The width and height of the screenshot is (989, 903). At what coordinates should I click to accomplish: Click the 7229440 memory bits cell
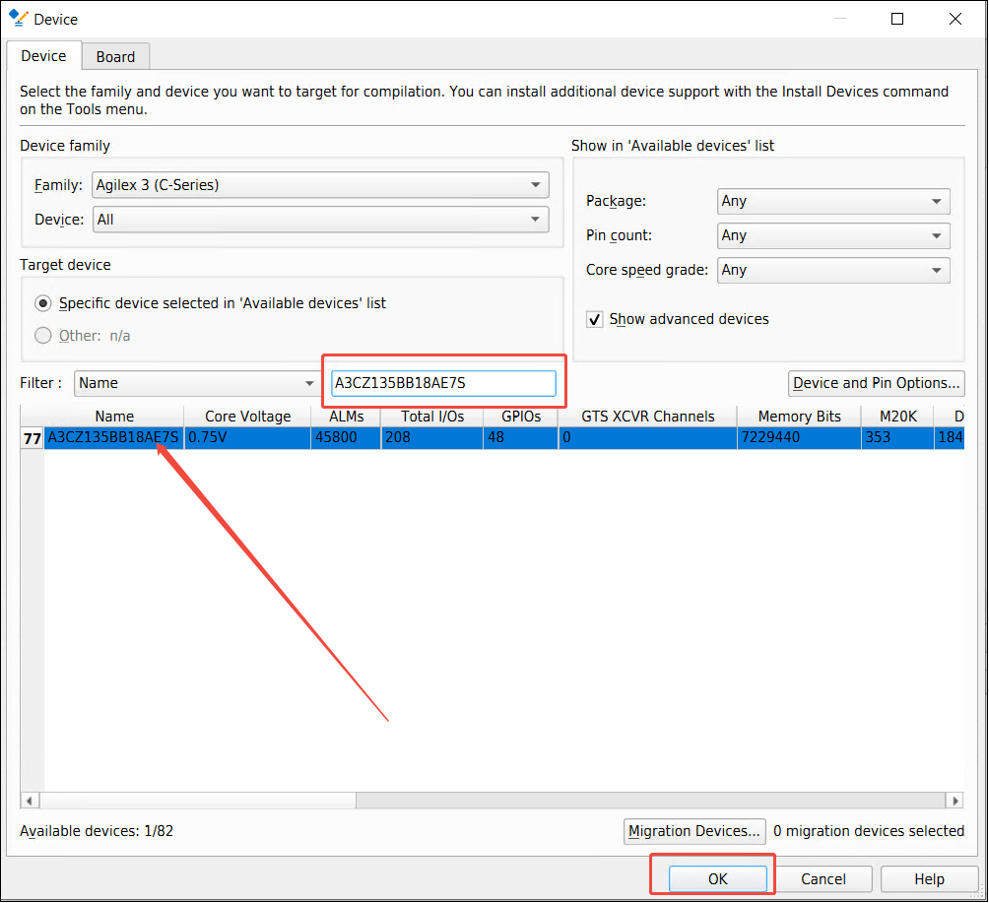click(x=799, y=438)
